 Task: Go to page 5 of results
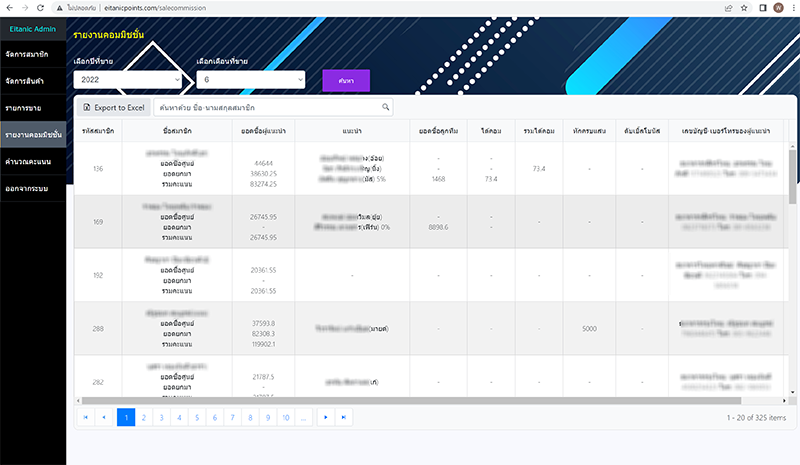point(197,417)
